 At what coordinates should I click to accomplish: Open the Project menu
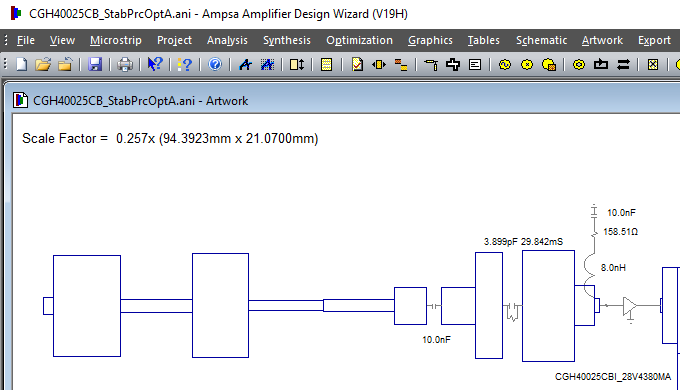tap(174, 40)
